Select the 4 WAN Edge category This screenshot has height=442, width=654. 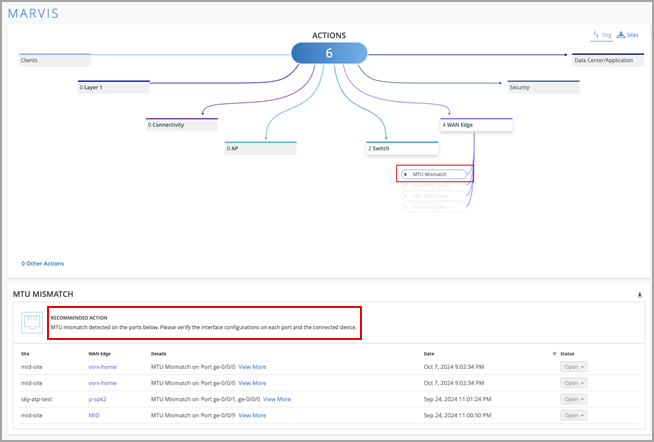[476, 125]
